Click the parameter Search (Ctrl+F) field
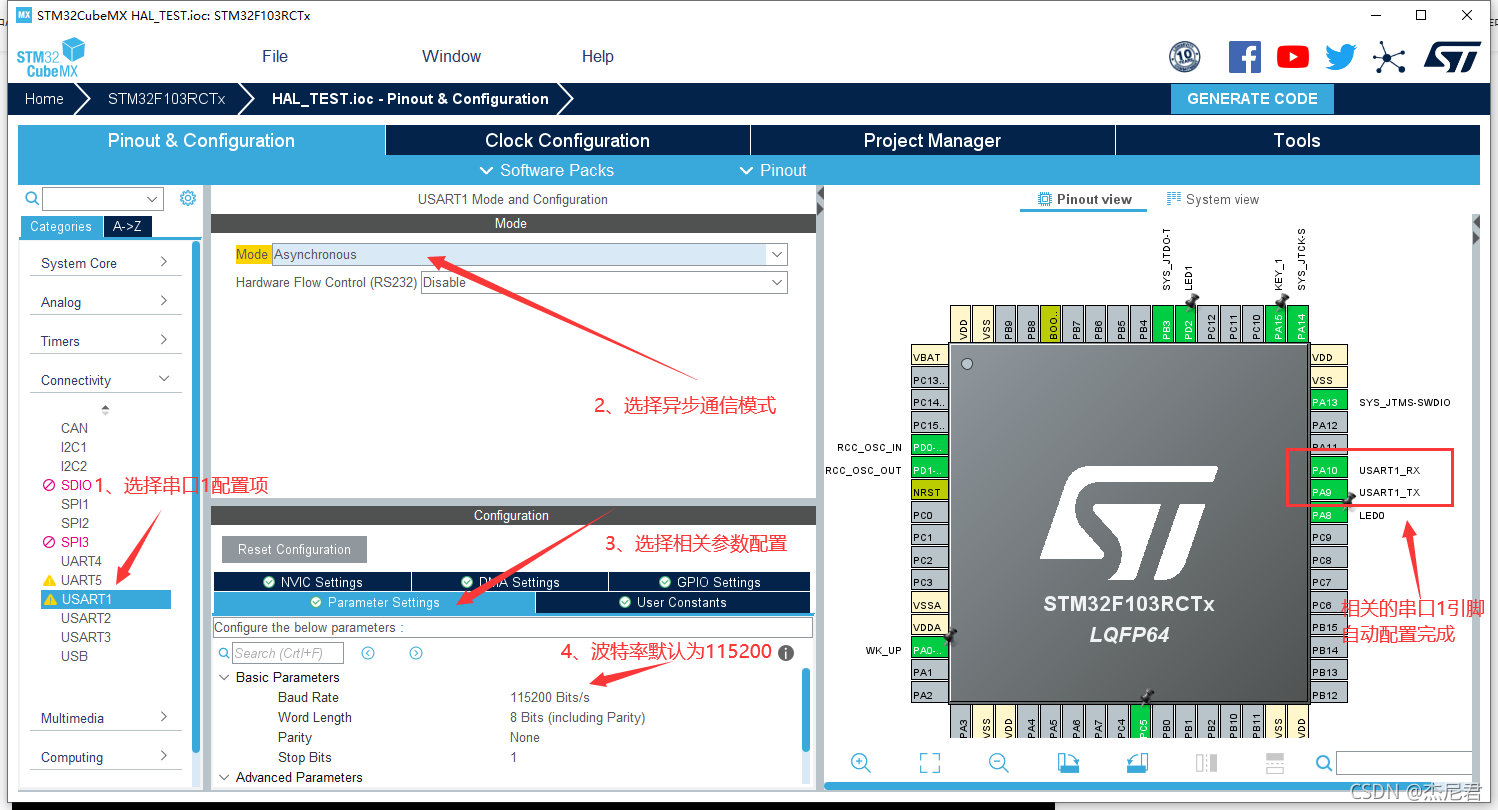1498x810 pixels. [288, 653]
